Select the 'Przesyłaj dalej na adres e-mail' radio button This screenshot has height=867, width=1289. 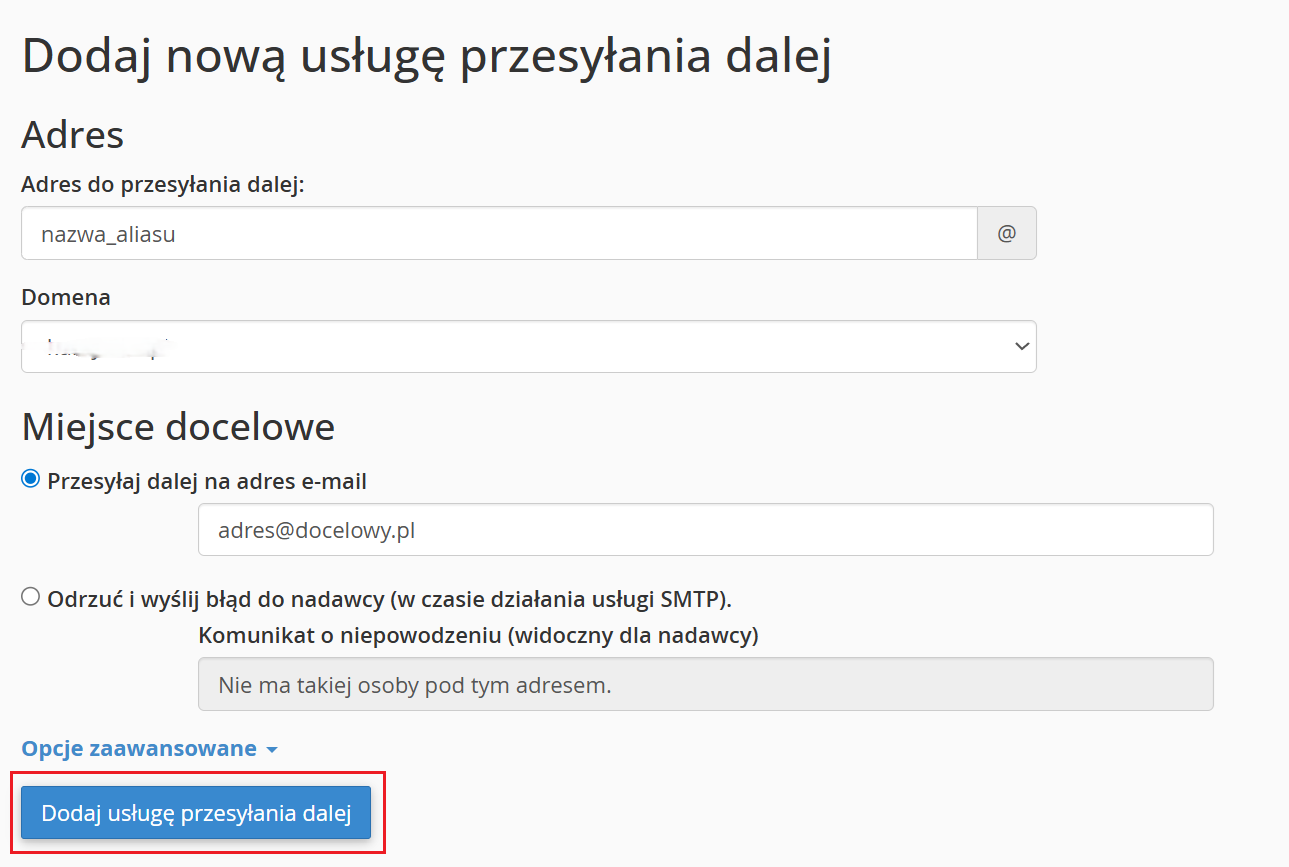pyautogui.click(x=31, y=480)
